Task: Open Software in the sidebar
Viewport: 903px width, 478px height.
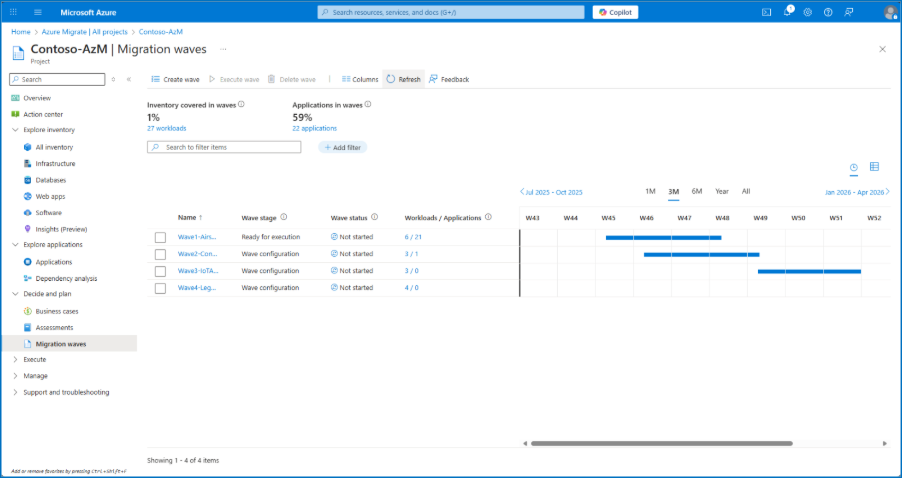Action: pyautogui.click(x=48, y=213)
